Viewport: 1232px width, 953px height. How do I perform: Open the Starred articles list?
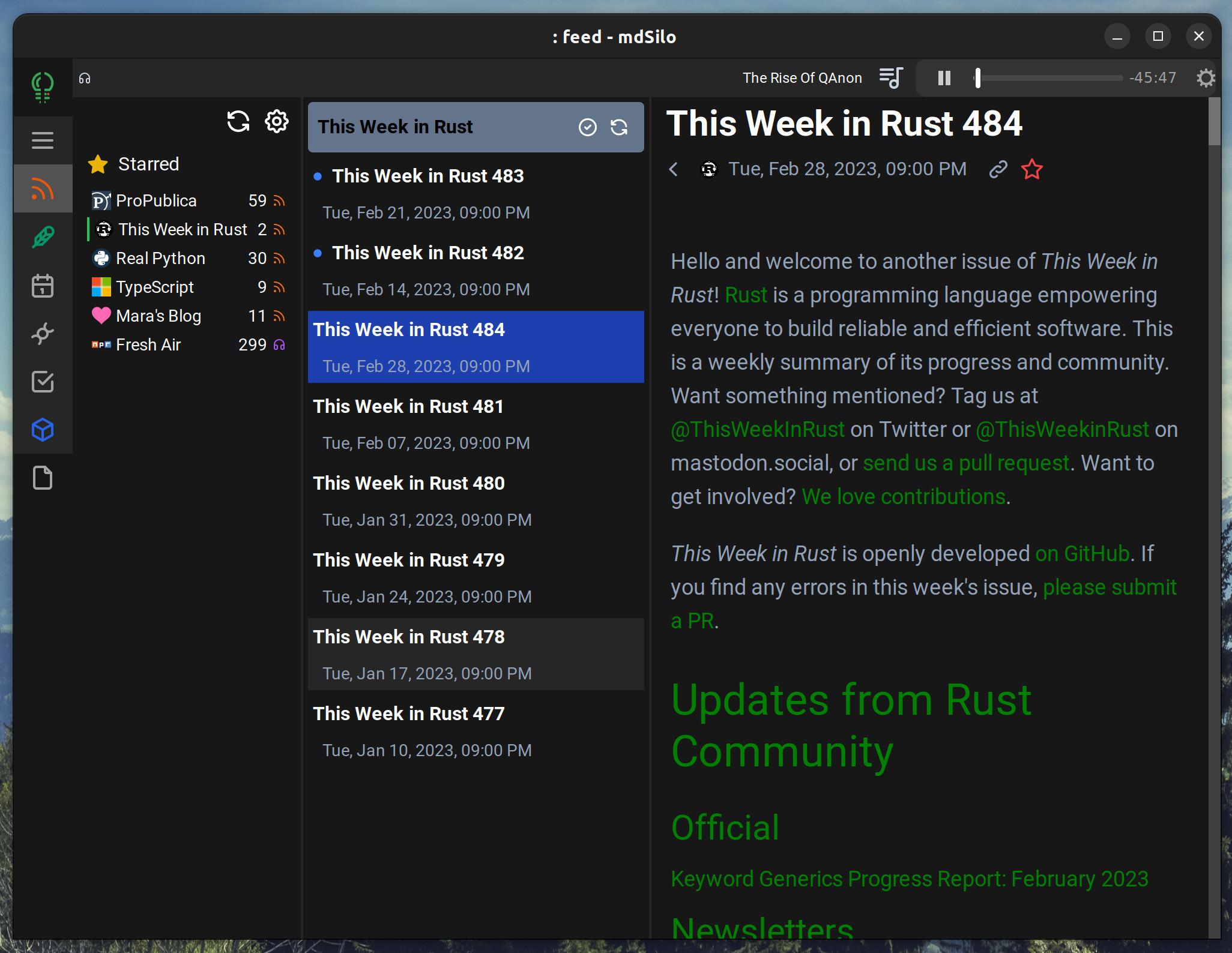(148, 164)
